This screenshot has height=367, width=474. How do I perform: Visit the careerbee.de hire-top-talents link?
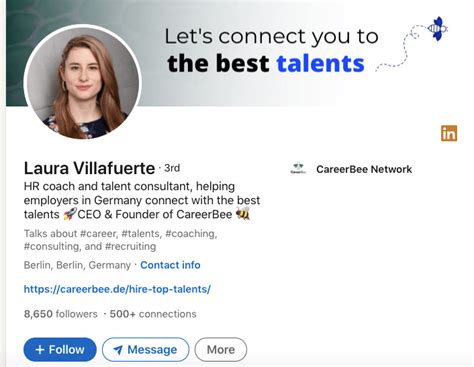coord(117,289)
